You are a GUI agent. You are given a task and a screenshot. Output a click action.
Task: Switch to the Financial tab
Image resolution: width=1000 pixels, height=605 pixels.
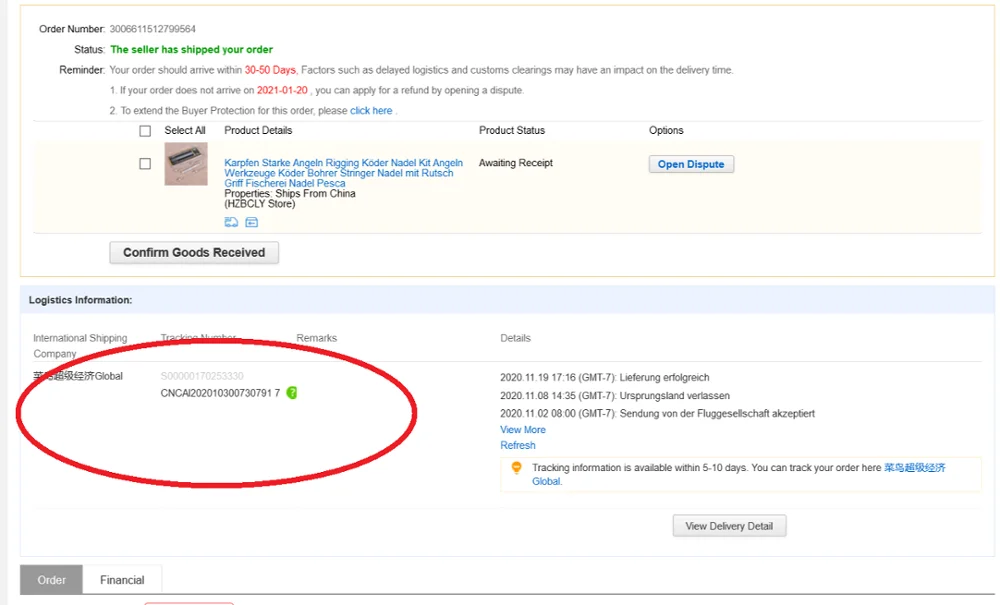pos(122,580)
